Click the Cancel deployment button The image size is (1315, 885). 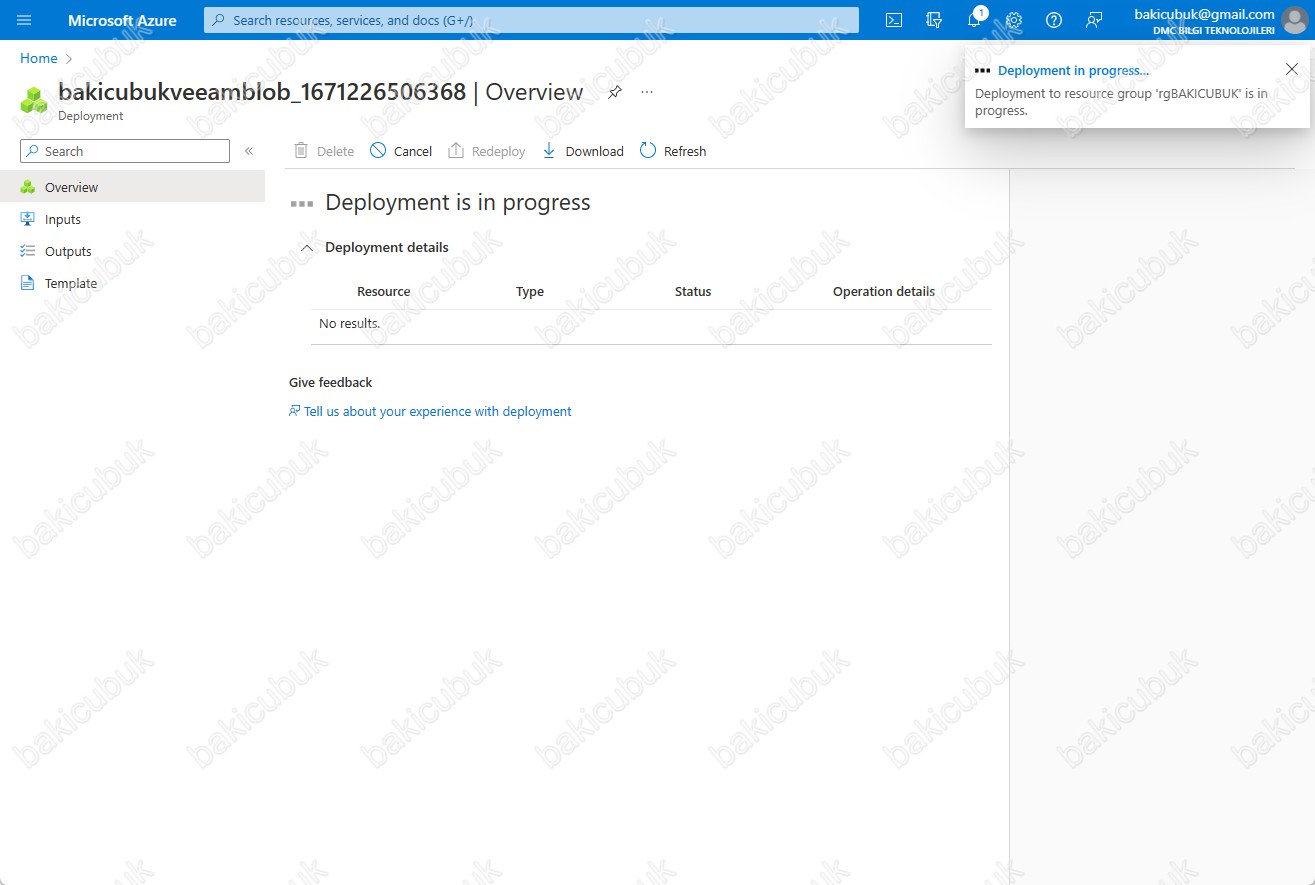tap(401, 151)
